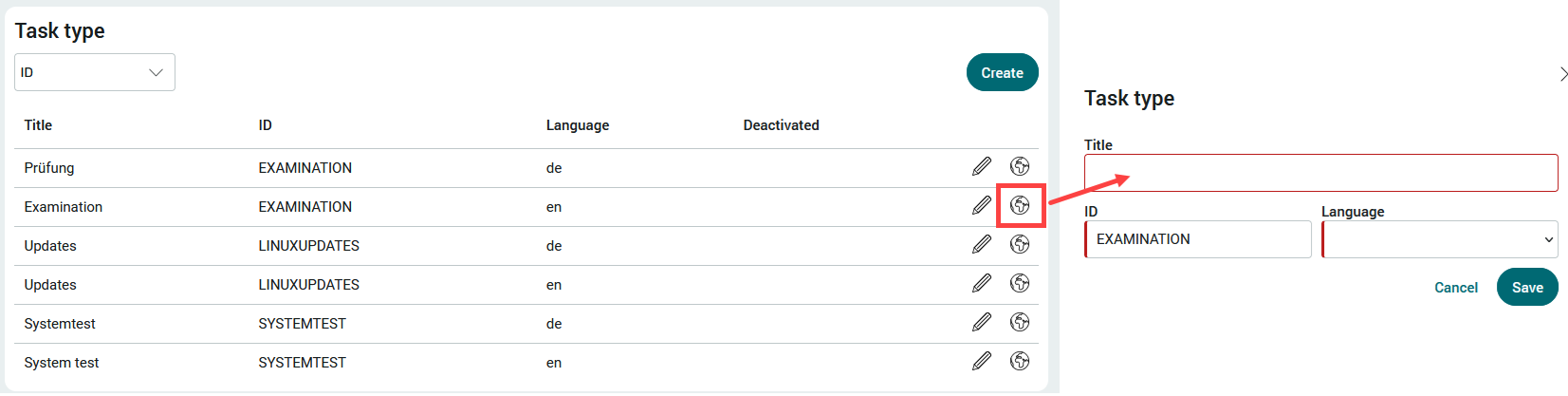Collapse side panel with chevron arrow
Image resolution: width=1568 pixels, height=396 pixels.
1563,74
